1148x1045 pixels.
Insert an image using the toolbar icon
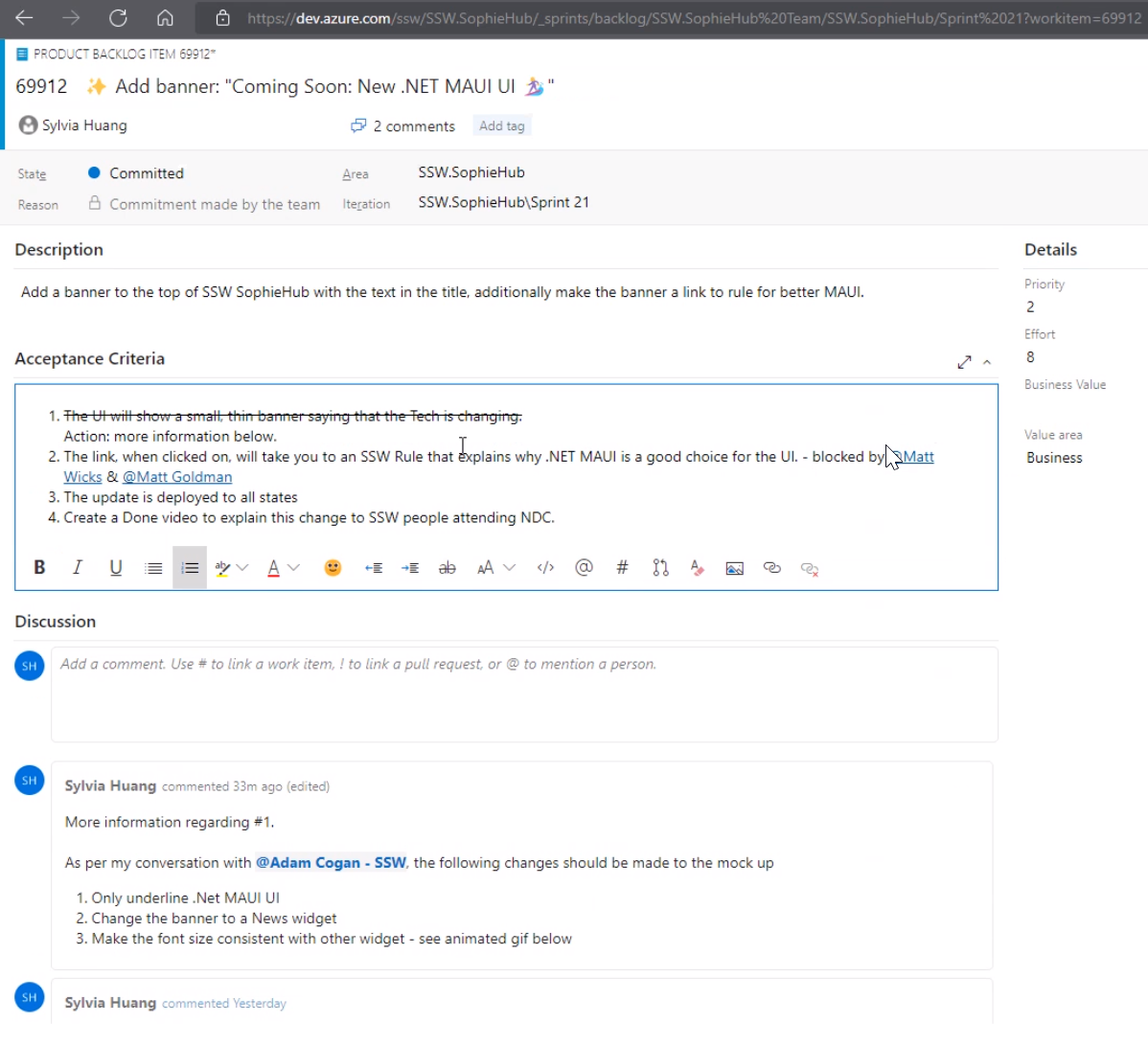735,568
